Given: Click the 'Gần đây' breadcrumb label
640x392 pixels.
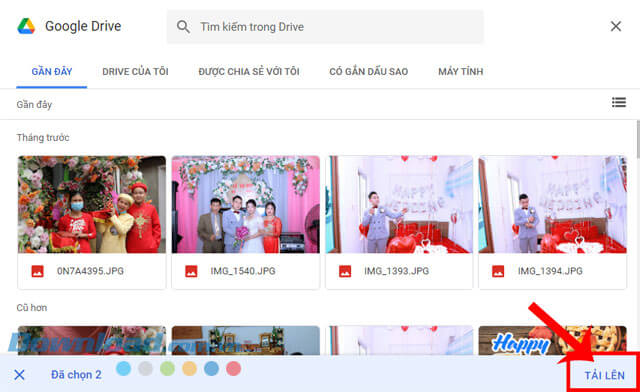Looking at the screenshot, I should click(34, 105).
